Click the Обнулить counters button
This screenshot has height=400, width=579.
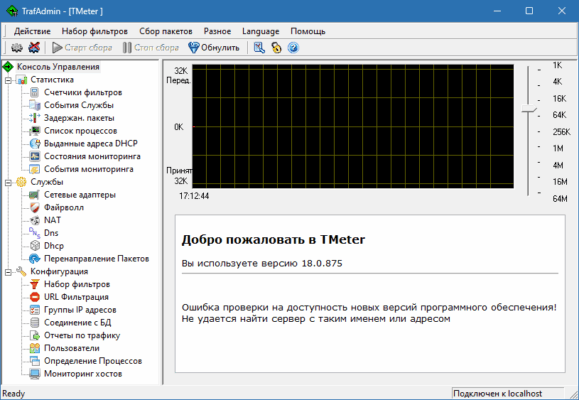(214, 48)
